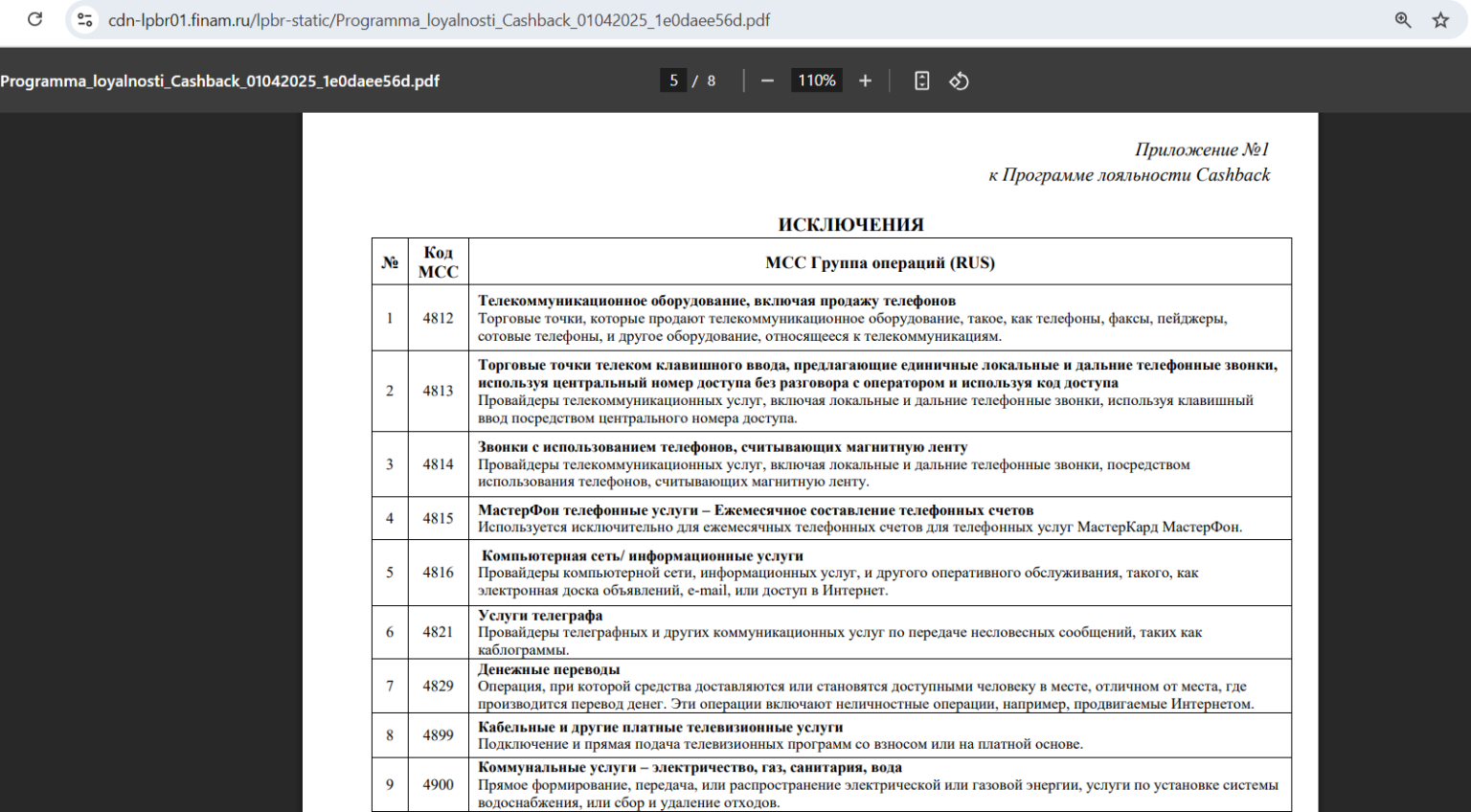Rotate the PDF counterclockwise
The image size is (1471, 812).
pos(959,81)
